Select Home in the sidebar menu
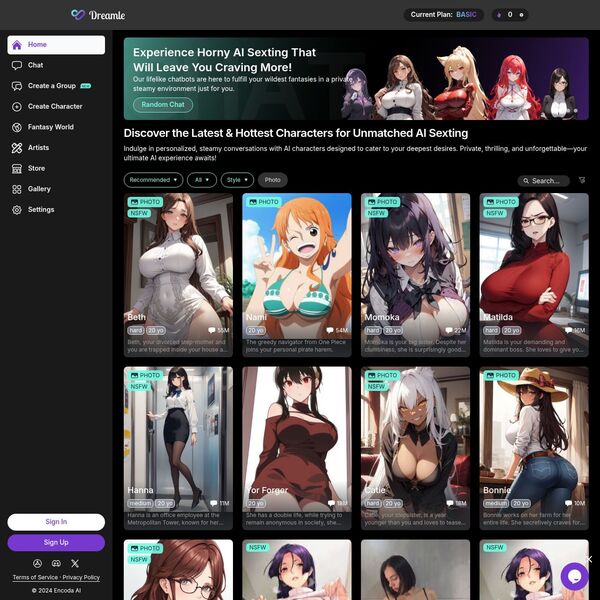 point(56,45)
